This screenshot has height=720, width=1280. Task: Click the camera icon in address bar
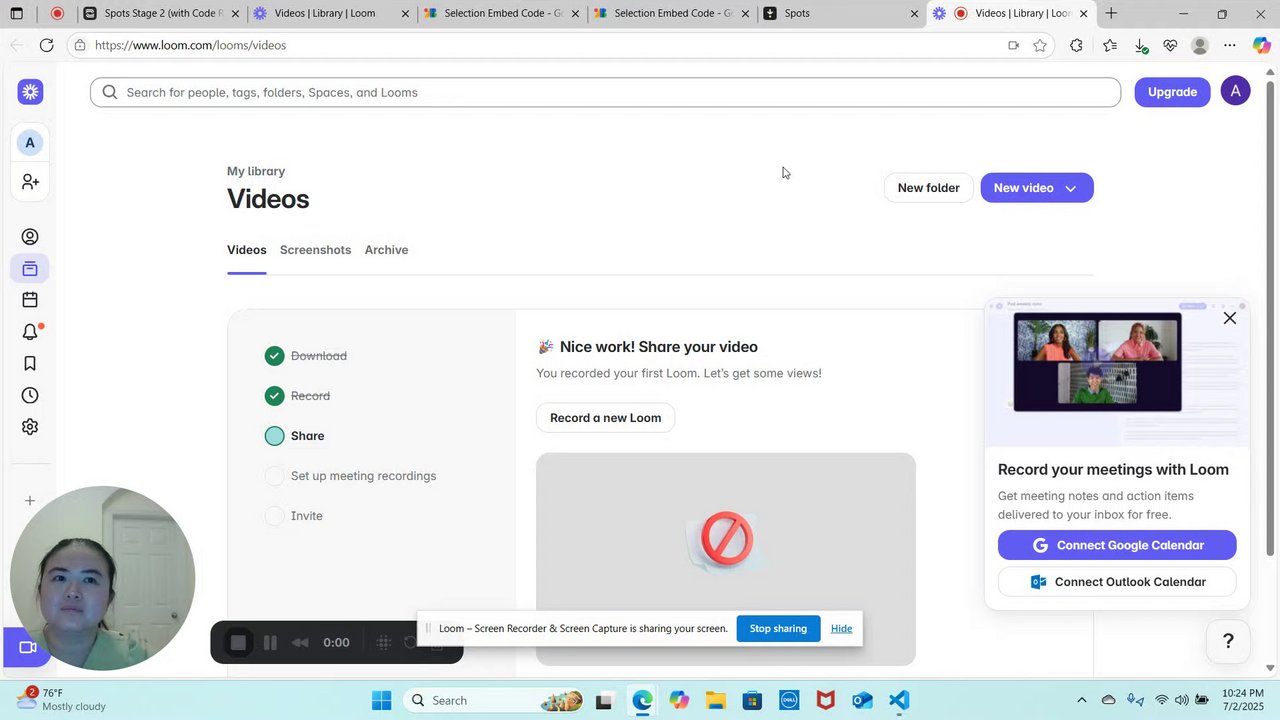(x=1013, y=45)
